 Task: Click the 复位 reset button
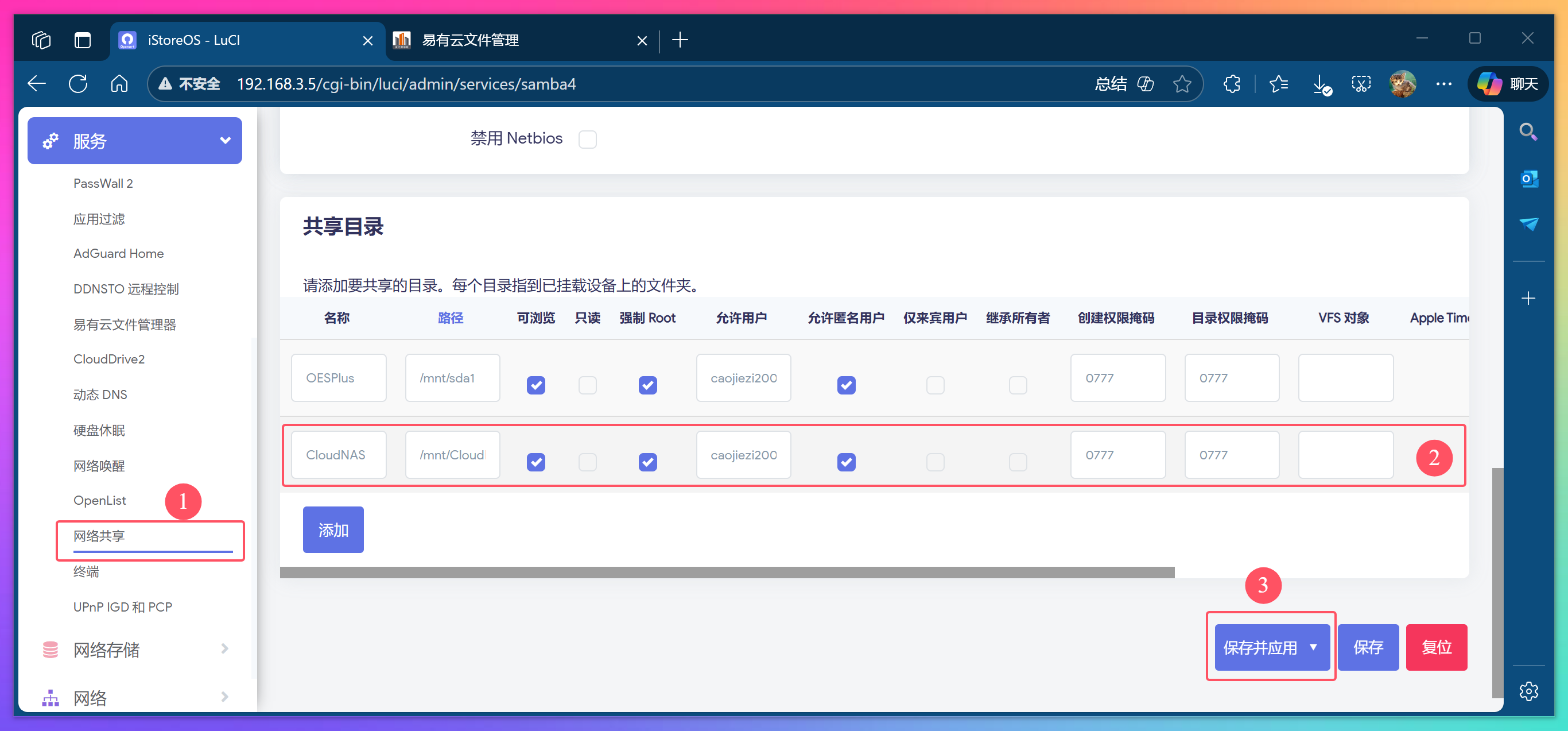[x=1437, y=647]
